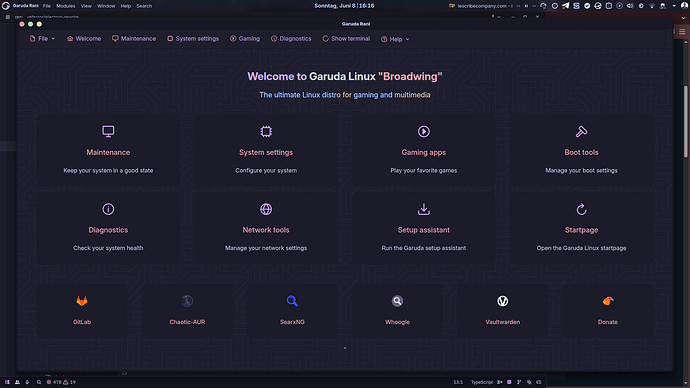Follow the Chaotic-AUR link label
Image resolution: width=690 pixels, height=388 pixels.
[x=187, y=322]
